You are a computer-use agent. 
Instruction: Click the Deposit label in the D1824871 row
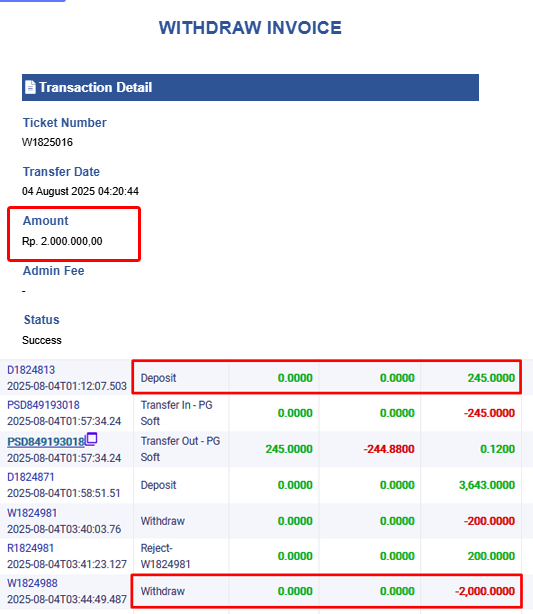click(x=159, y=485)
